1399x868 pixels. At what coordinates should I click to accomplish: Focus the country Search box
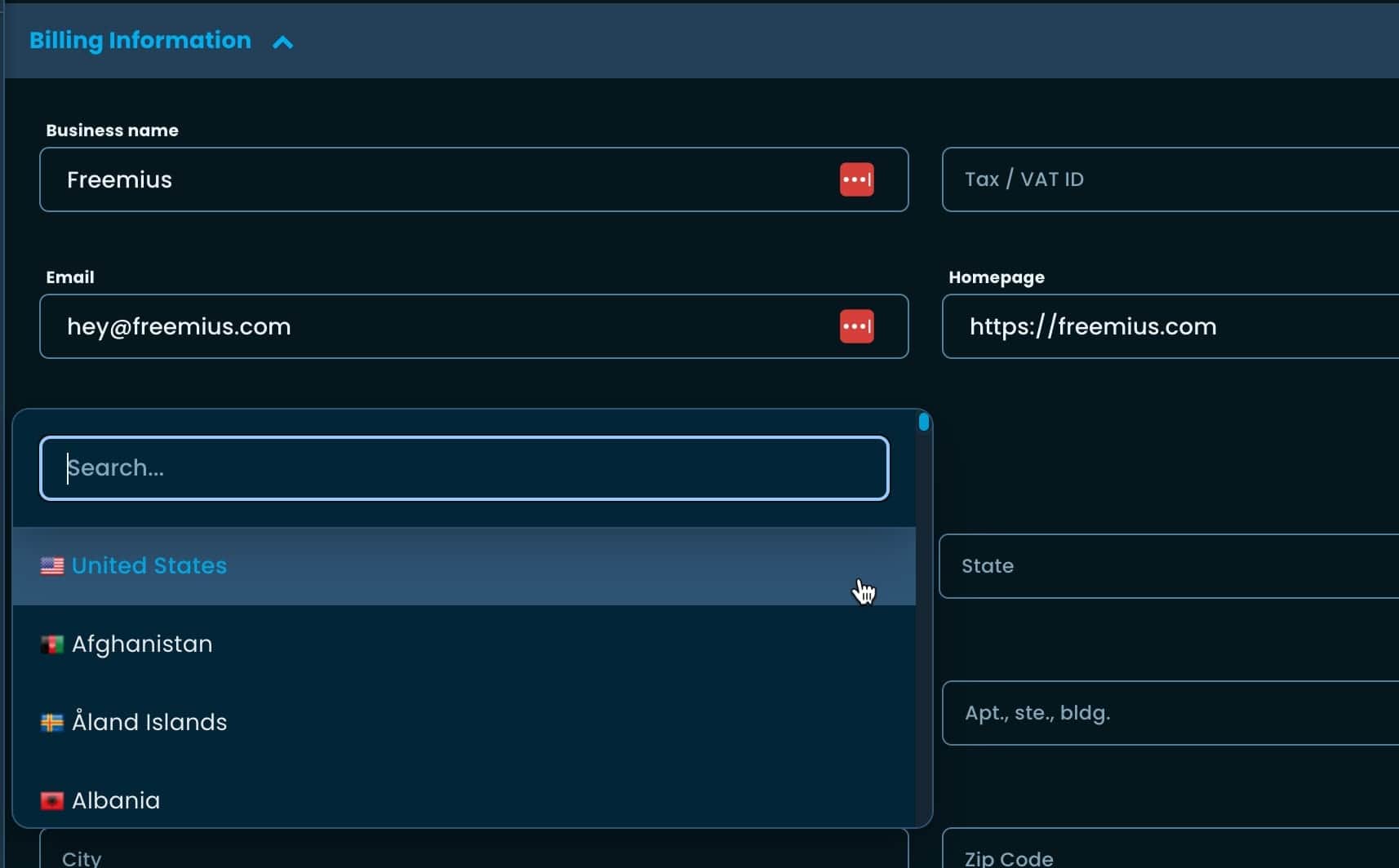[x=464, y=468]
